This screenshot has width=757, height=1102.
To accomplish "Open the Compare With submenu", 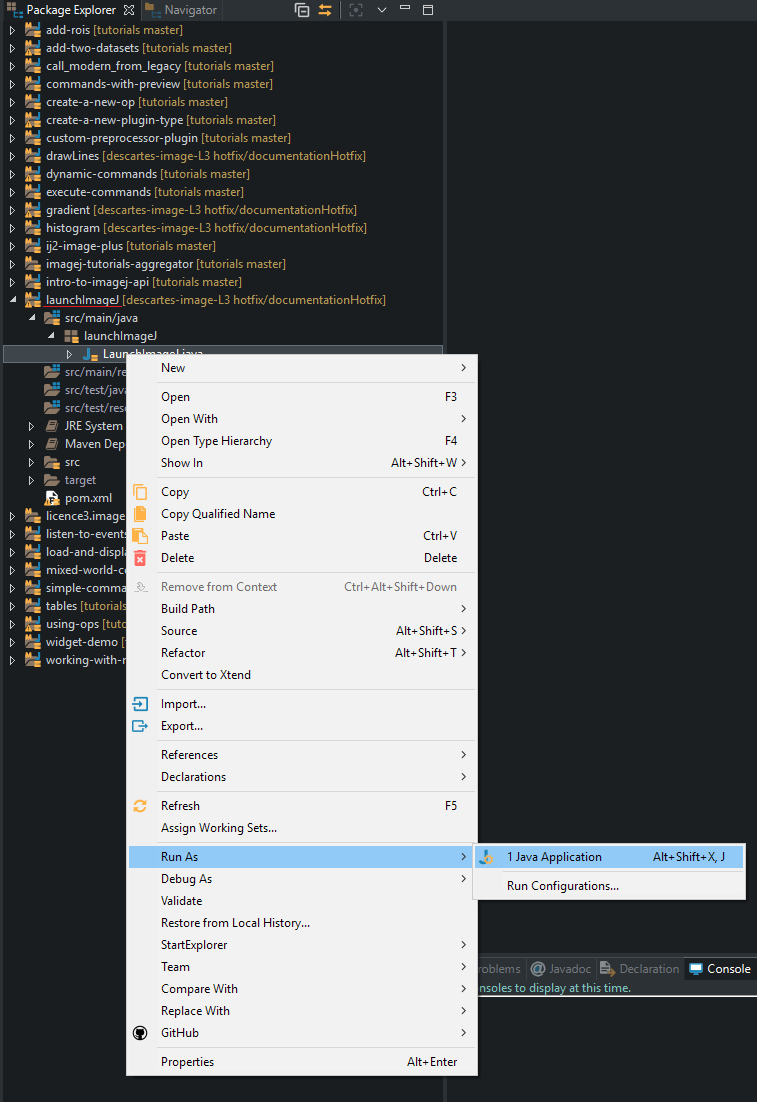I will click(x=303, y=989).
